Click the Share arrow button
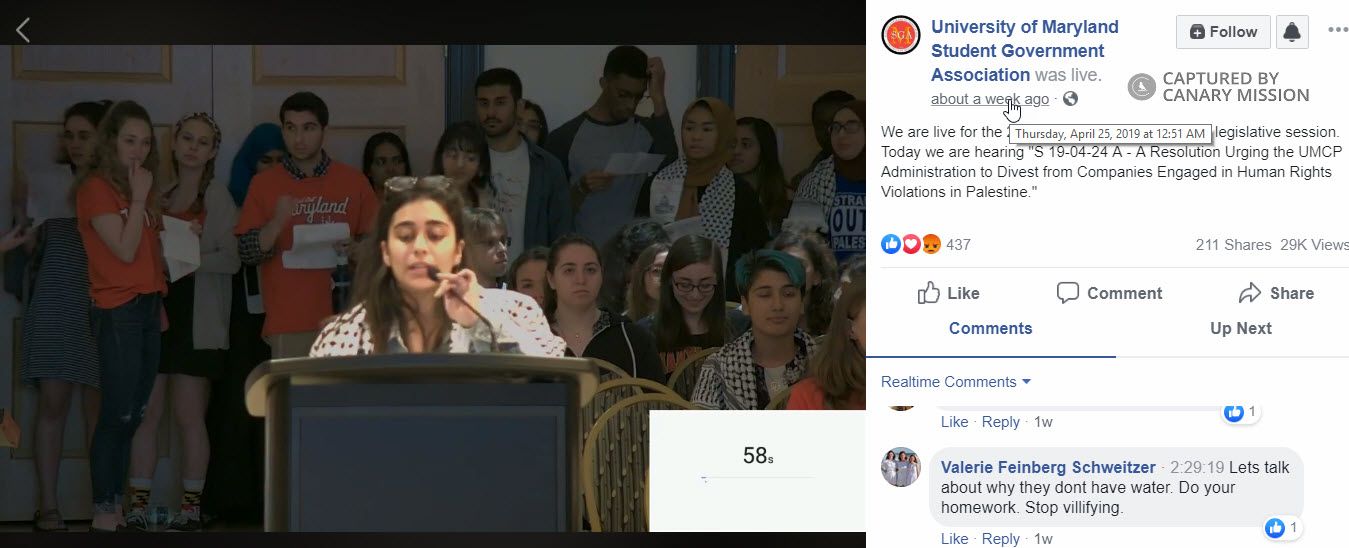 [x=1275, y=293]
